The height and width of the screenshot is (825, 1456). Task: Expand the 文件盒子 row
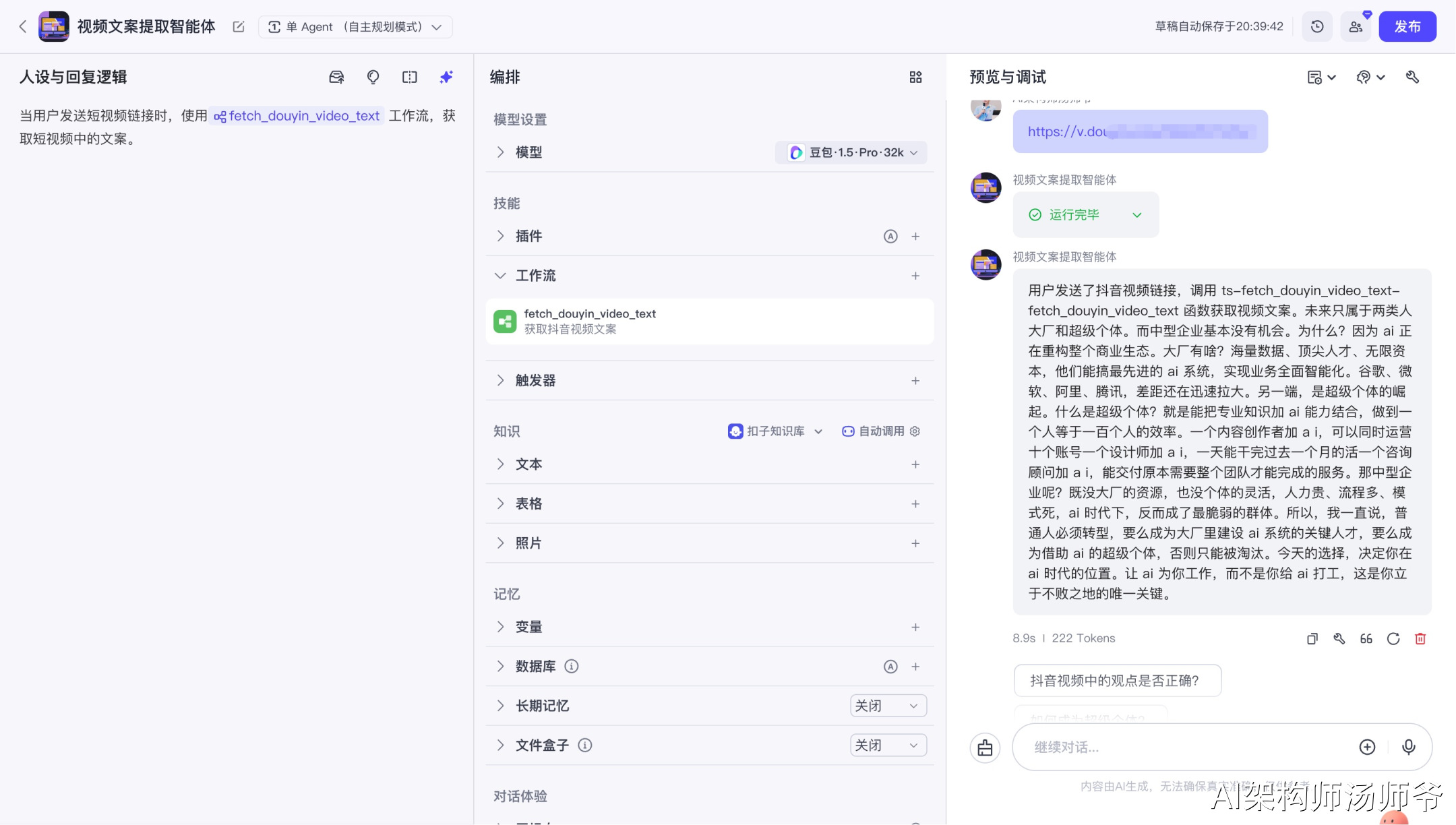(x=500, y=745)
